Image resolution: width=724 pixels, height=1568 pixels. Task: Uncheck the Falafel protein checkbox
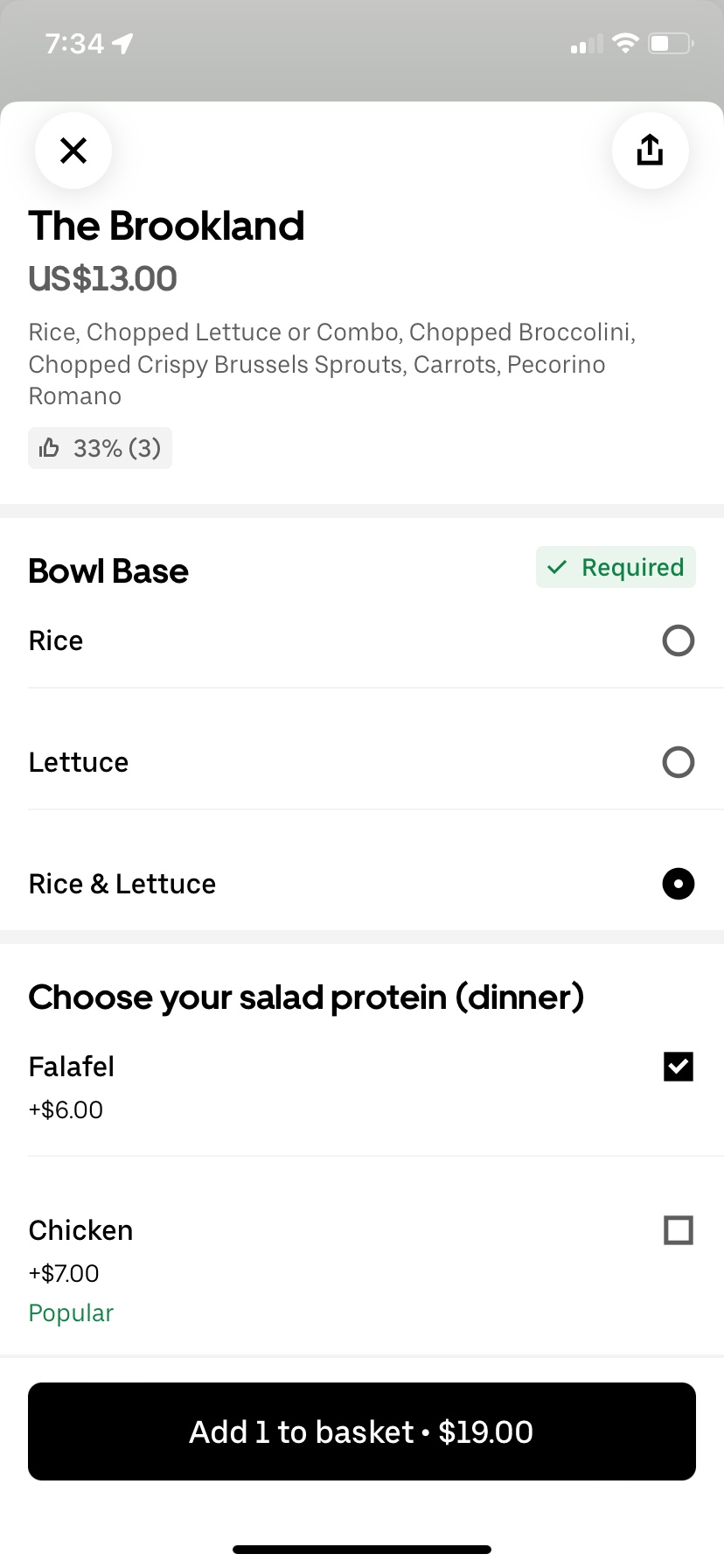pos(679,1067)
